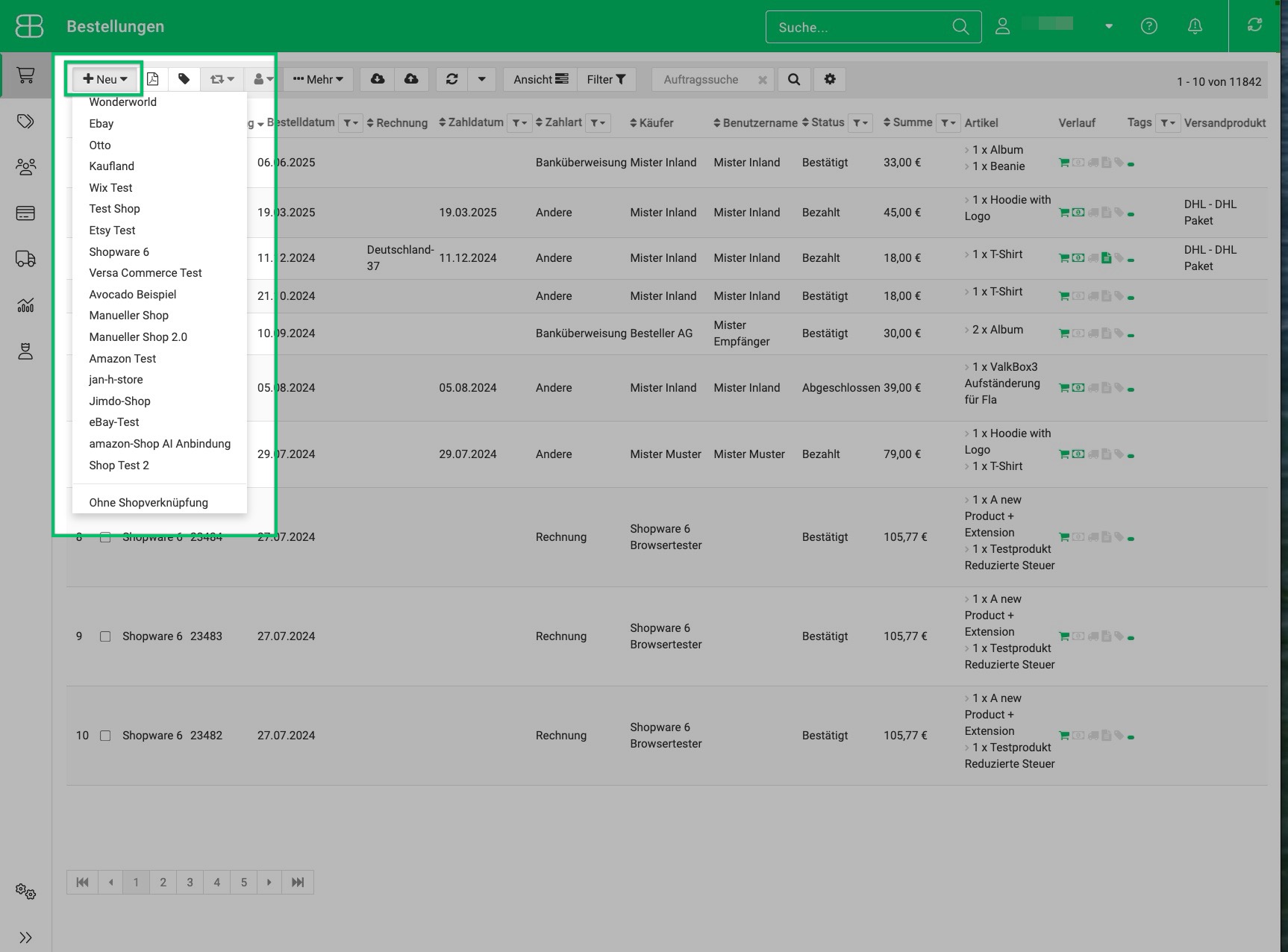Viewport: 1288px width, 952px height.
Task: Open the shopping cart orders sidebar icon
Action: click(25, 75)
